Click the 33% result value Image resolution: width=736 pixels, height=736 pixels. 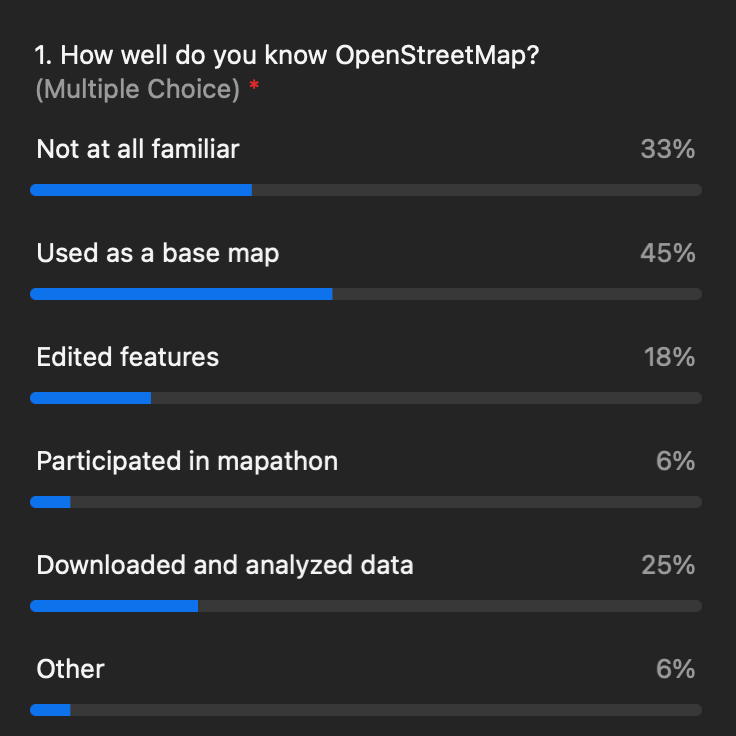click(667, 149)
